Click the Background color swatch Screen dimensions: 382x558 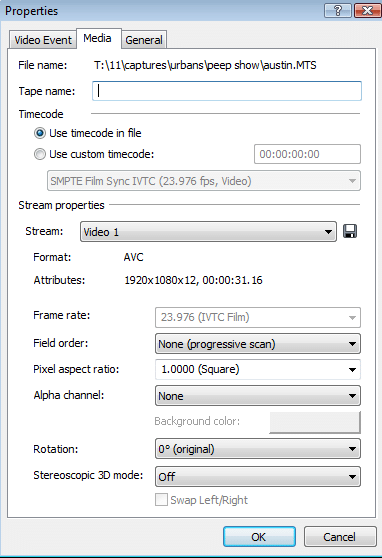[x=315, y=422]
